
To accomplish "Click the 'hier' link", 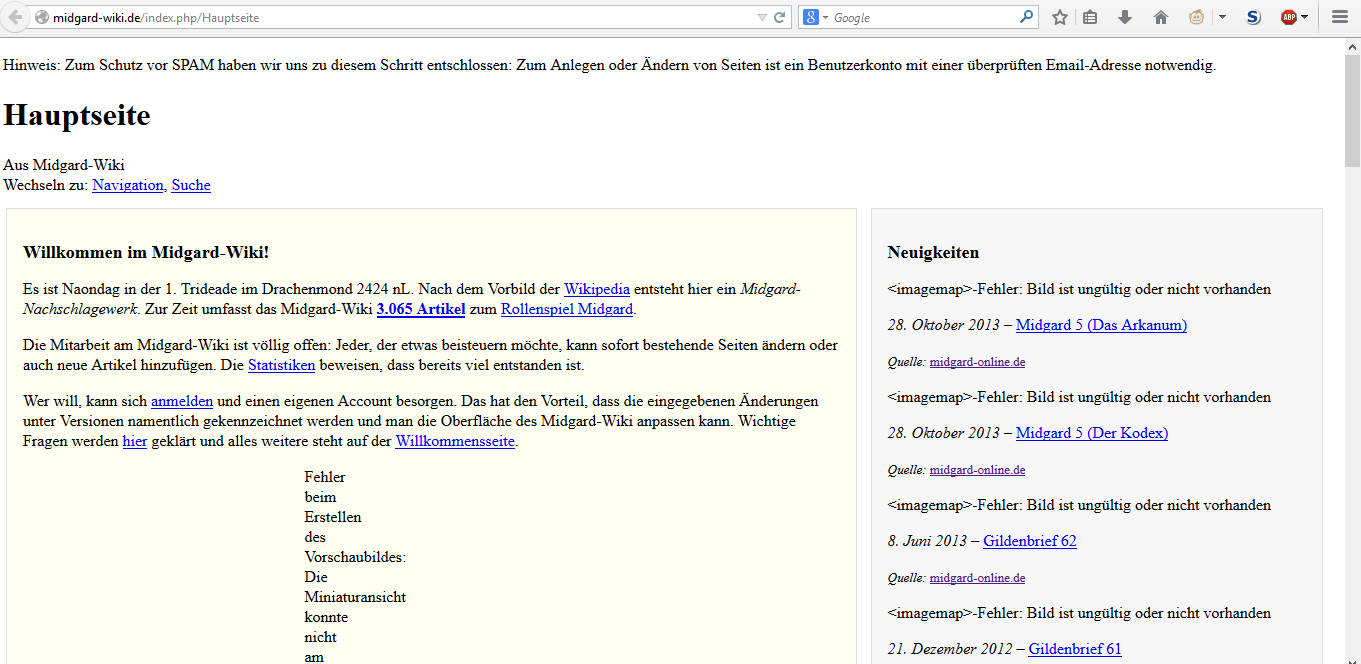I will (135, 441).
